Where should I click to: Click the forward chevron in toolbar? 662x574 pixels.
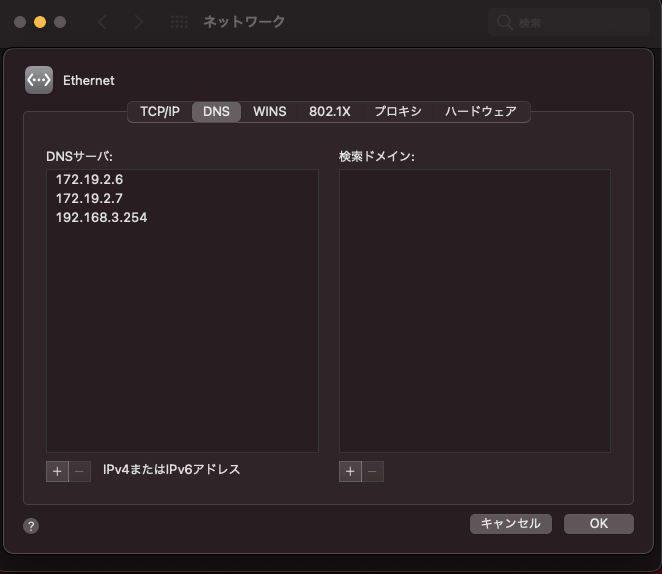coord(138,22)
